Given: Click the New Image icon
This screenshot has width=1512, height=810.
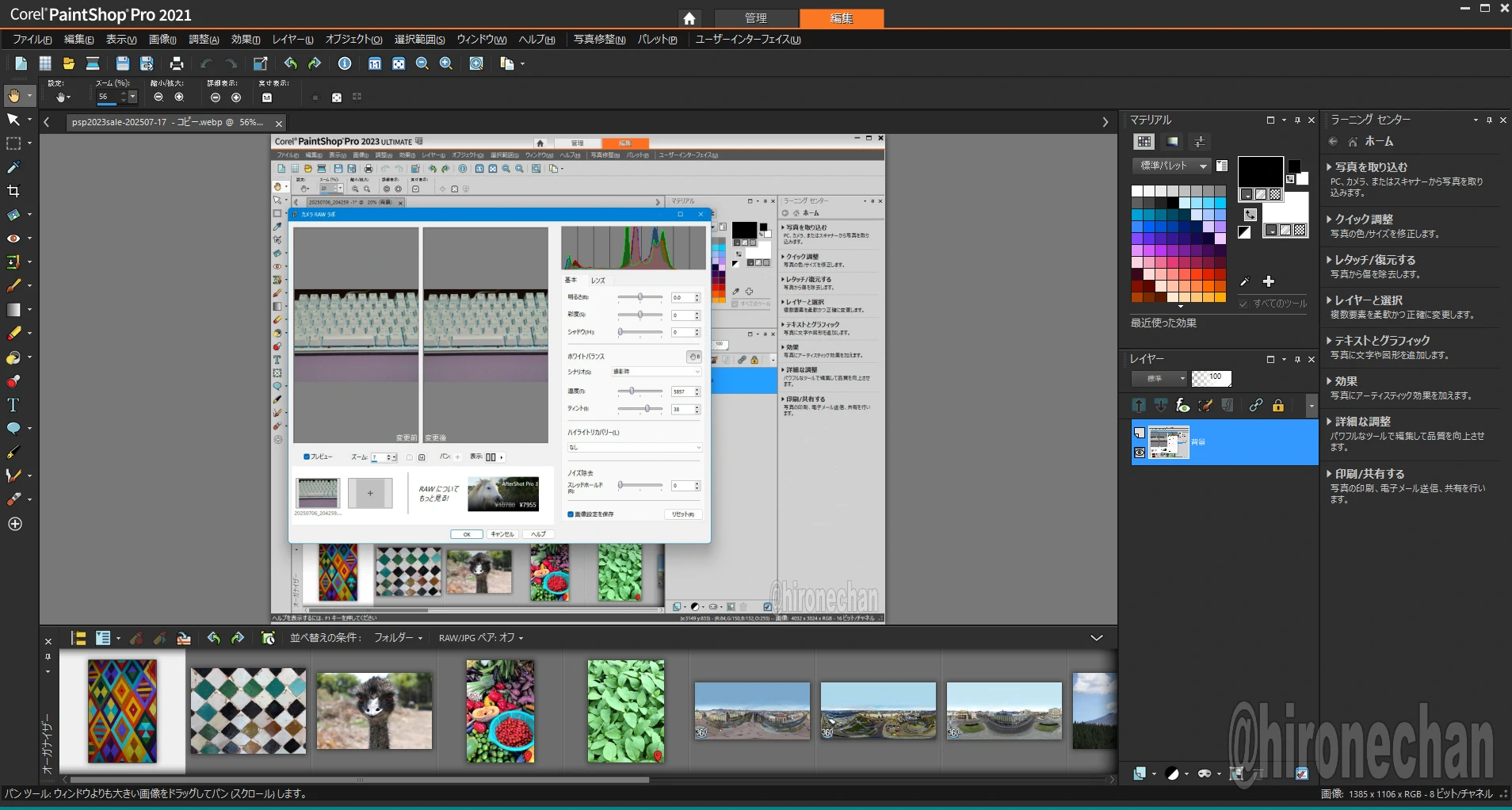Looking at the screenshot, I should pos(21,63).
